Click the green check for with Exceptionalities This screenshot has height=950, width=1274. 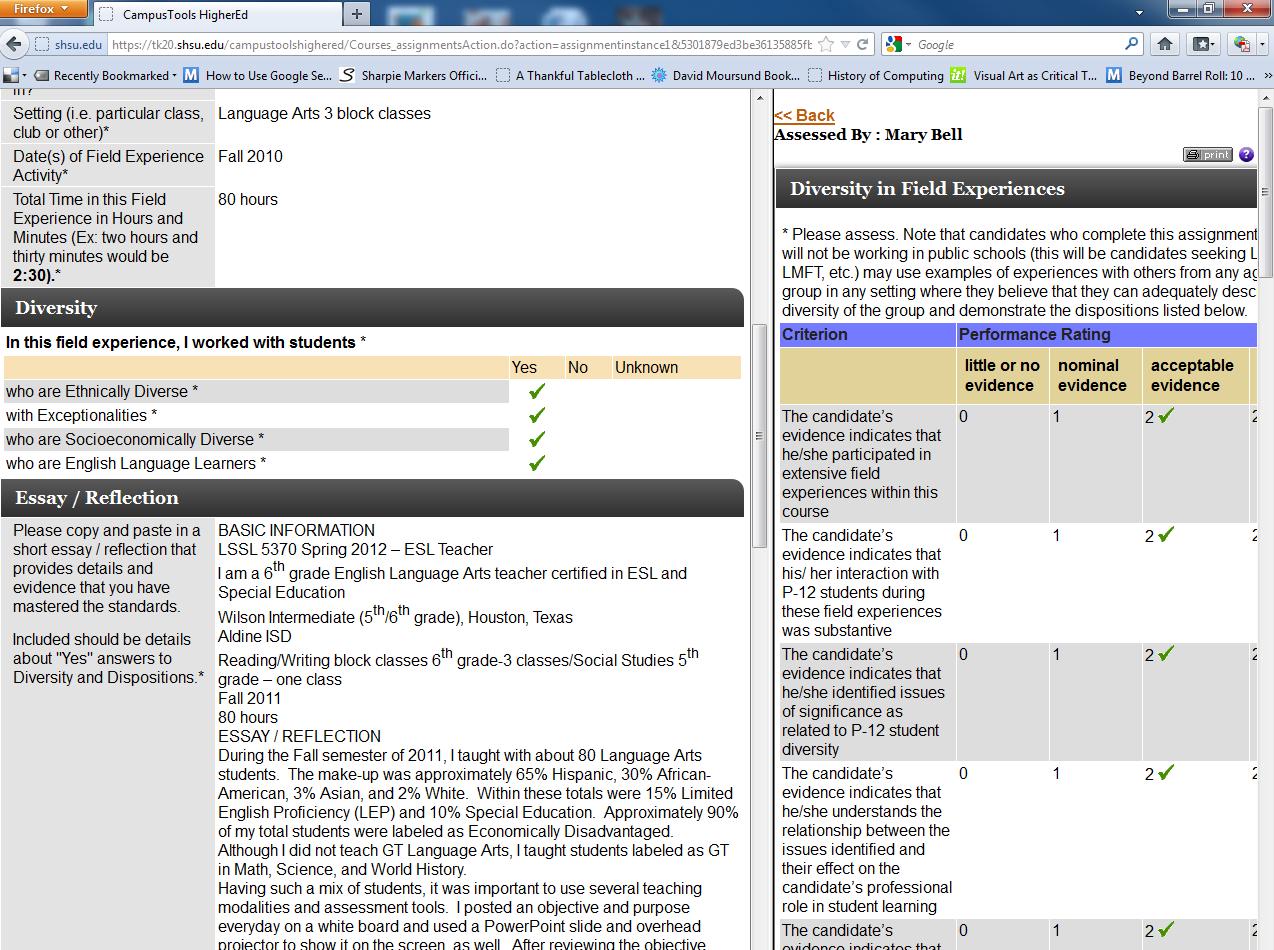point(535,415)
